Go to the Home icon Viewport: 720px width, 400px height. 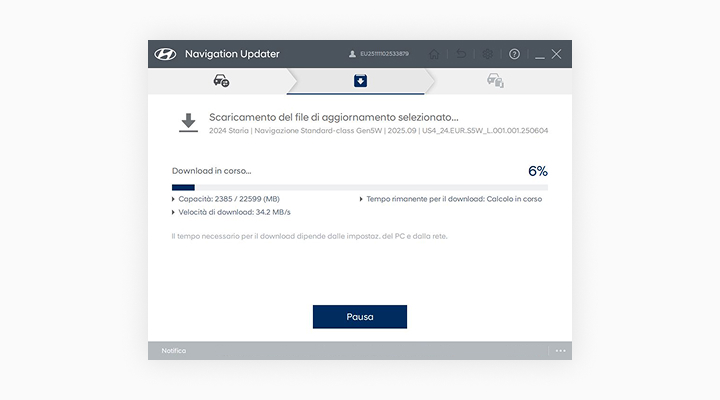coord(434,54)
